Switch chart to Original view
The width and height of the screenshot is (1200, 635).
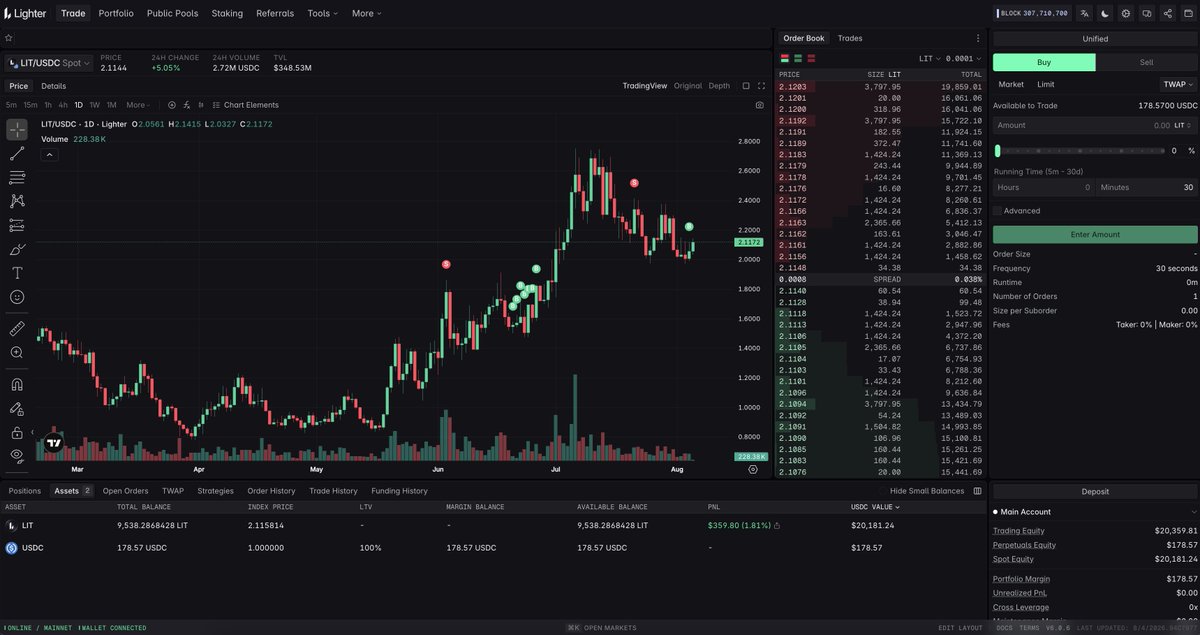pos(687,86)
